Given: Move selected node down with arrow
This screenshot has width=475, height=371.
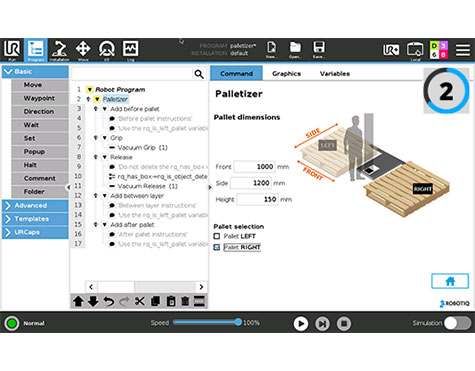Looking at the screenshot, I should click(93, 301).
